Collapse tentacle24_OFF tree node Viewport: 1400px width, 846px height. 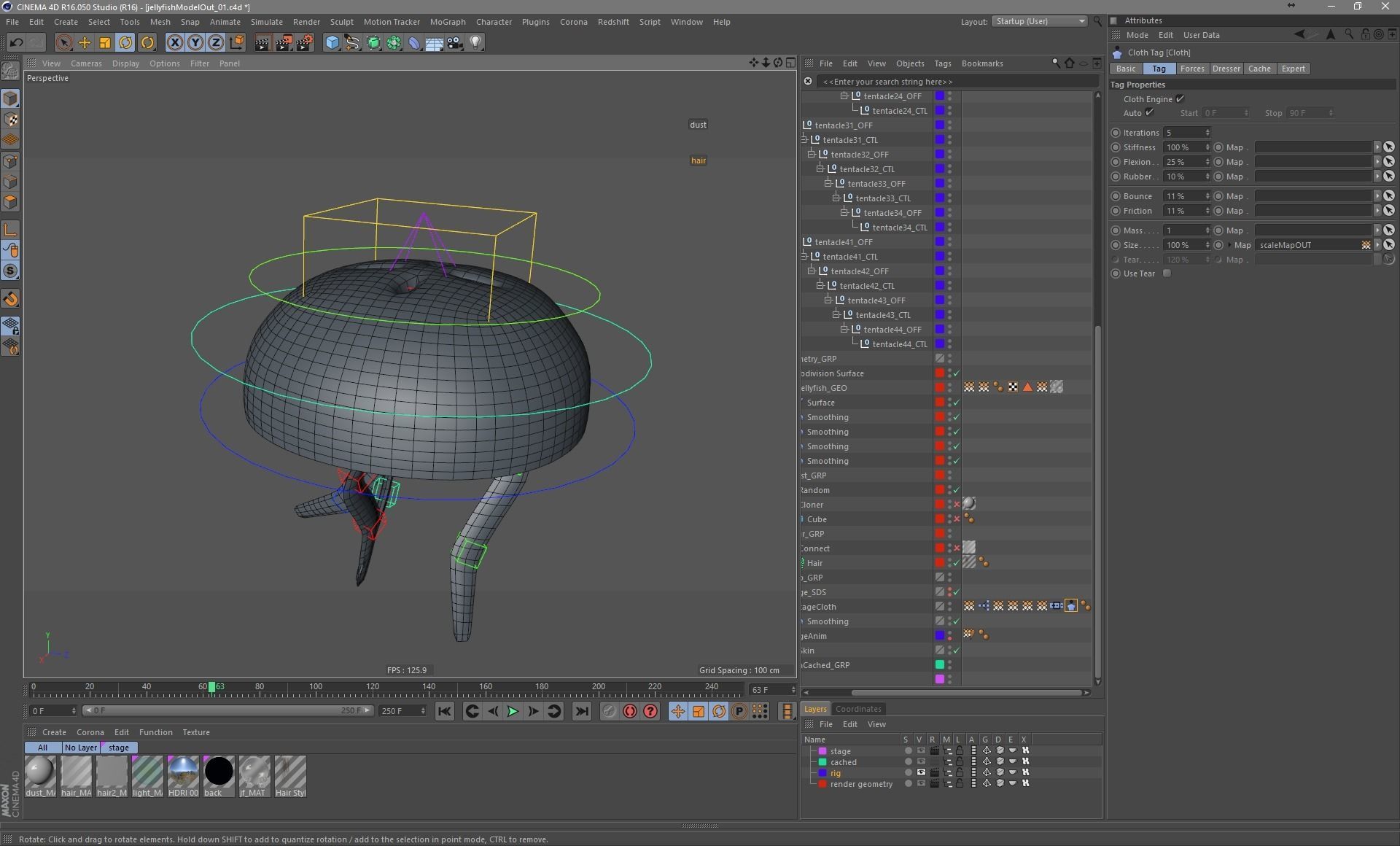844,96
